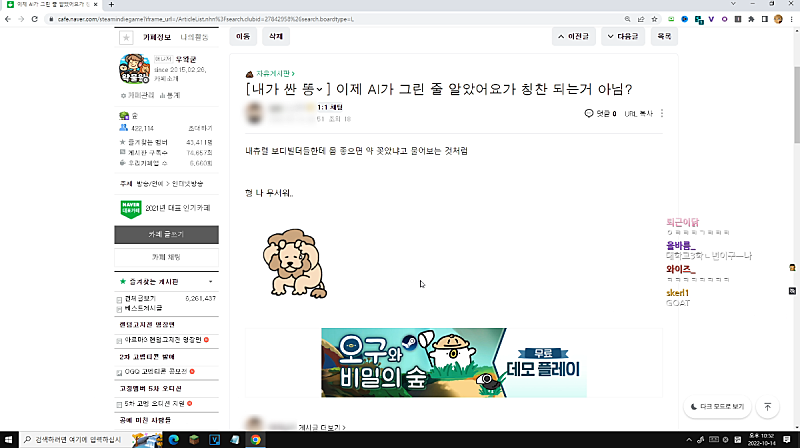Toggle dark mode view 다크 모드로 보기
The width and height of the screenshot is (800, 448).
[x=717, y=407]
